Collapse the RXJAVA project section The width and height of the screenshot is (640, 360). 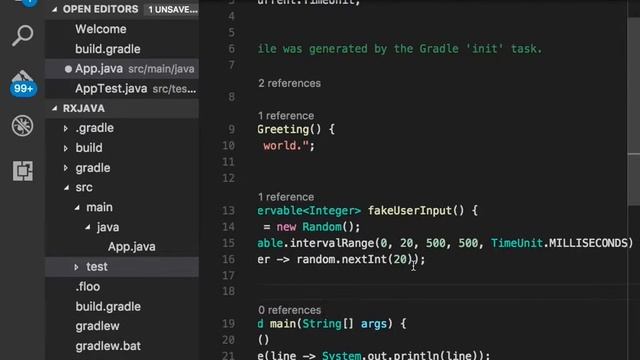coord(55,109)
